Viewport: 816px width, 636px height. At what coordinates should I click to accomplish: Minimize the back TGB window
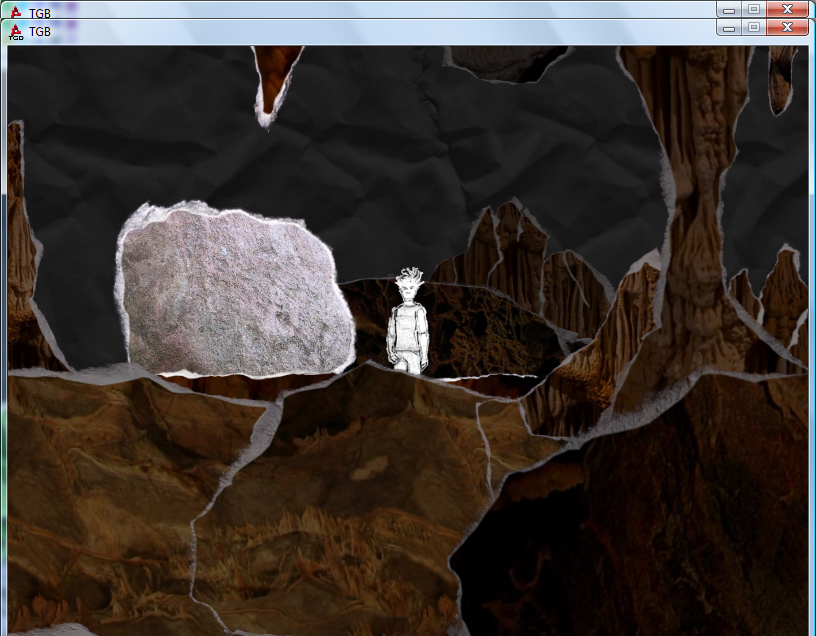pyautogui.click(x=729, y=9)
